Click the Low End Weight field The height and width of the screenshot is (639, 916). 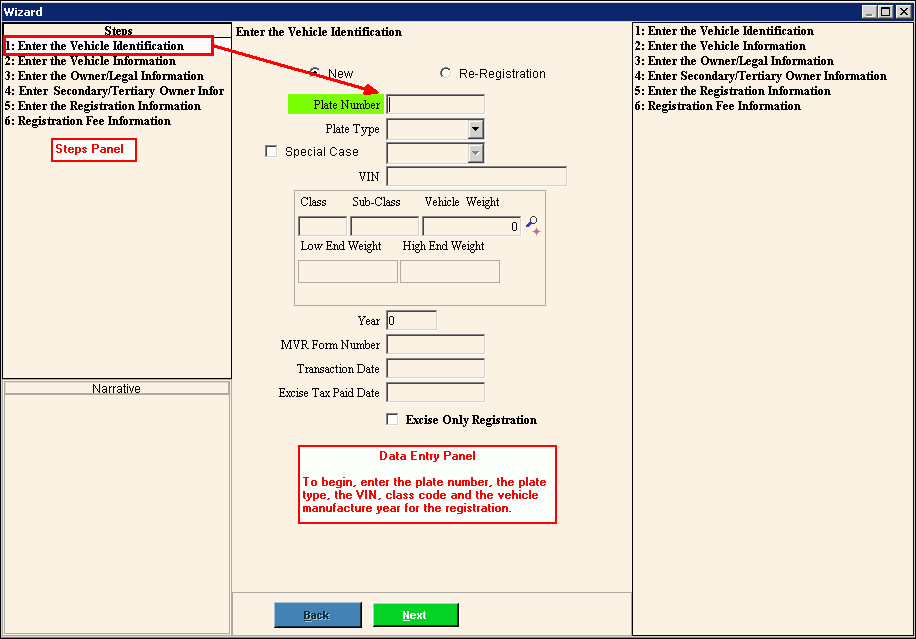click(348, 272)
